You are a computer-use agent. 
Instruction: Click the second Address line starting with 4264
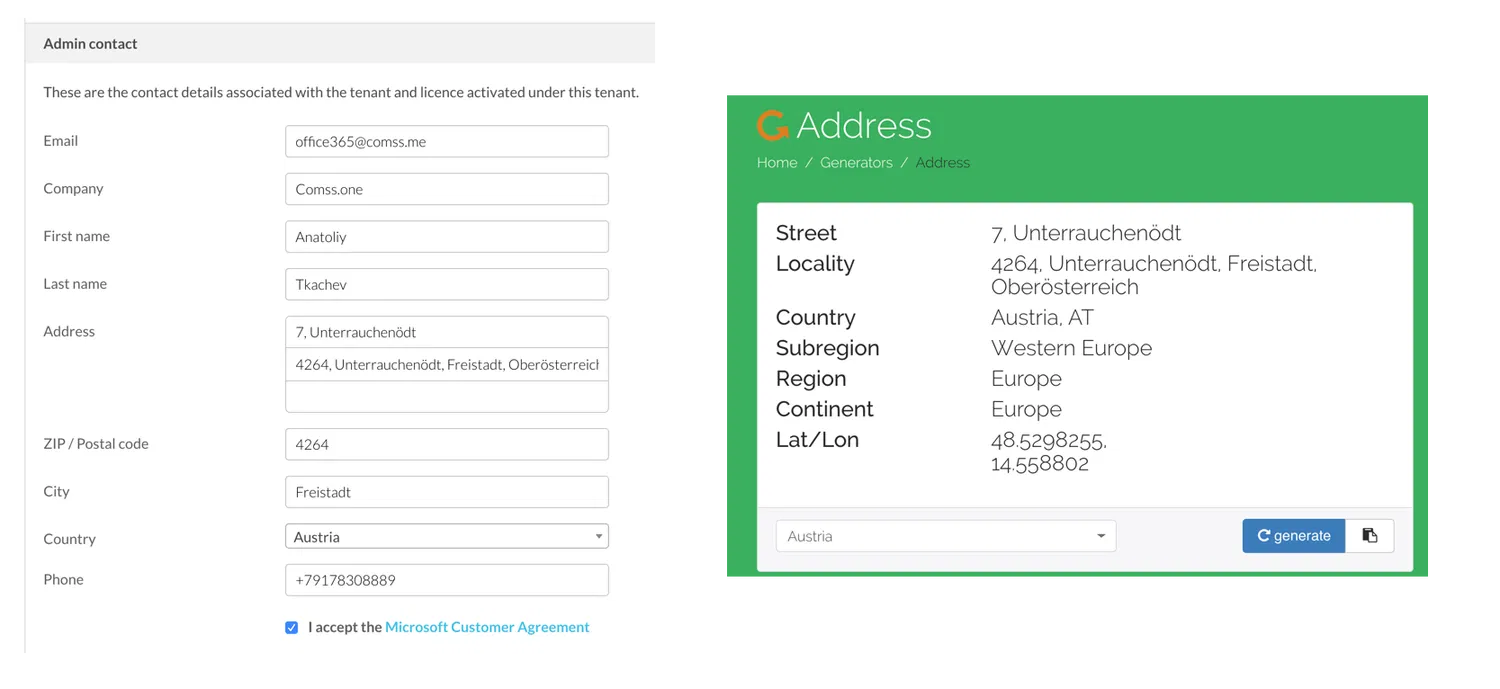click(447, 364)
